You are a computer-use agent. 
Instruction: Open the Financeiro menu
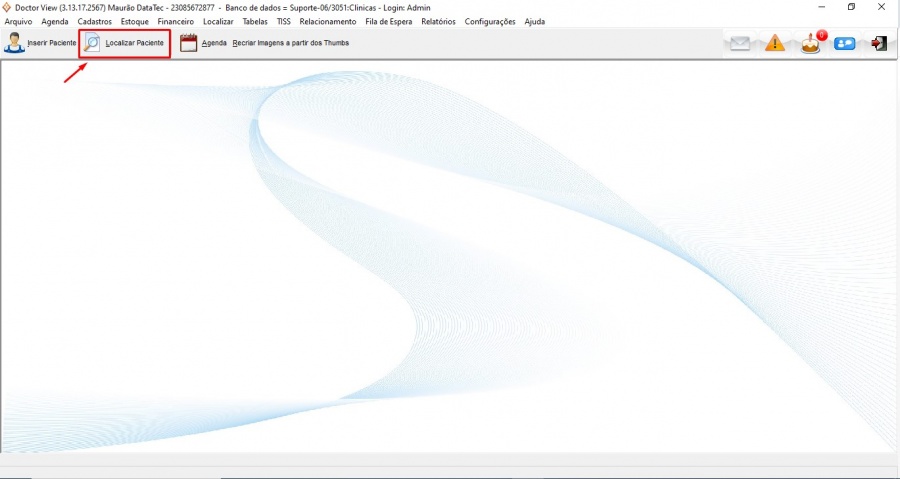click(176, 21)
